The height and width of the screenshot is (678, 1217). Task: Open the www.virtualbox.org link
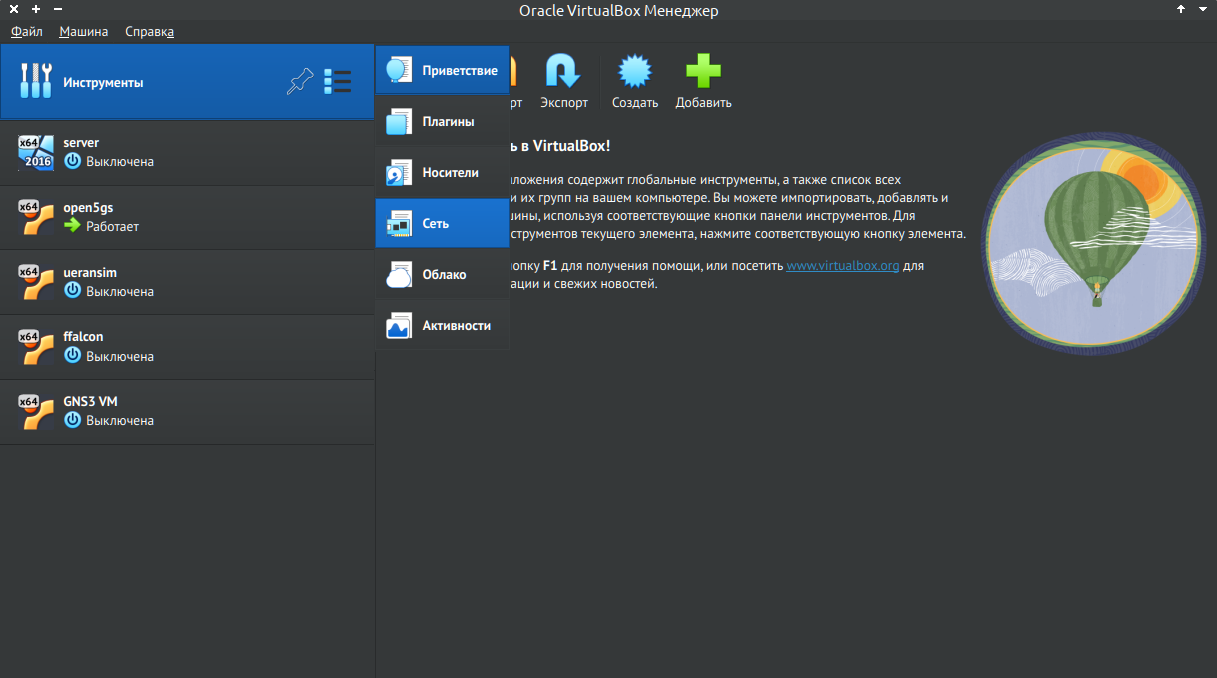[843, 266]
